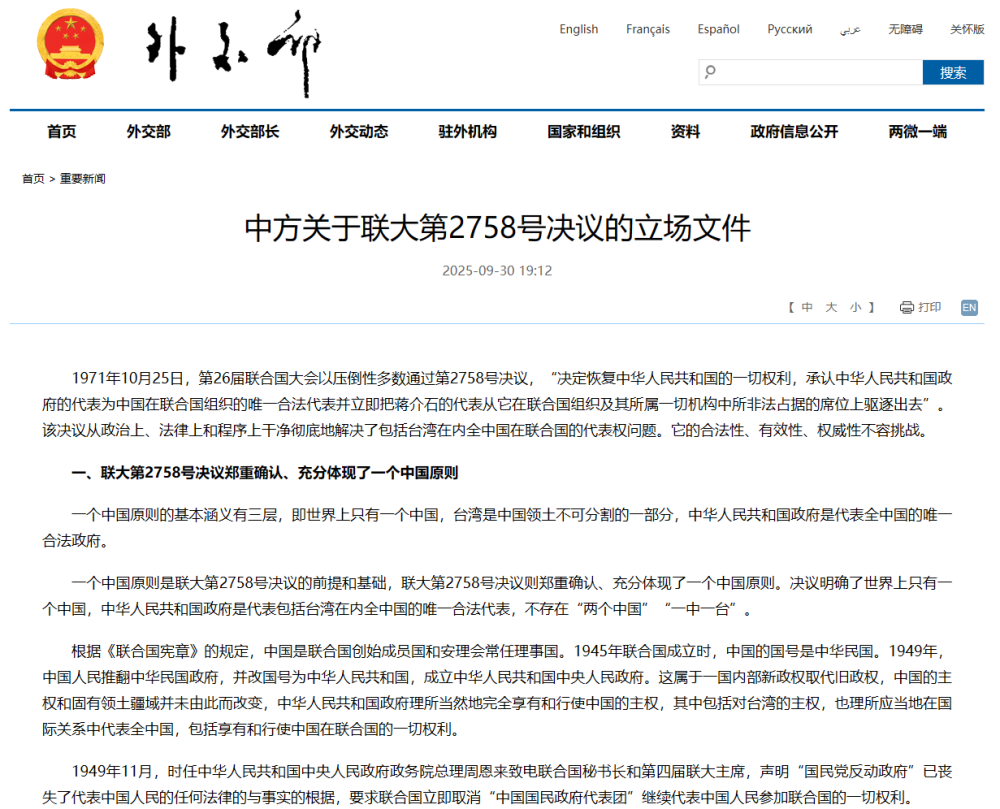Click the magnifier icon in search bar
1000x809 pixels.
click(710, 71)
